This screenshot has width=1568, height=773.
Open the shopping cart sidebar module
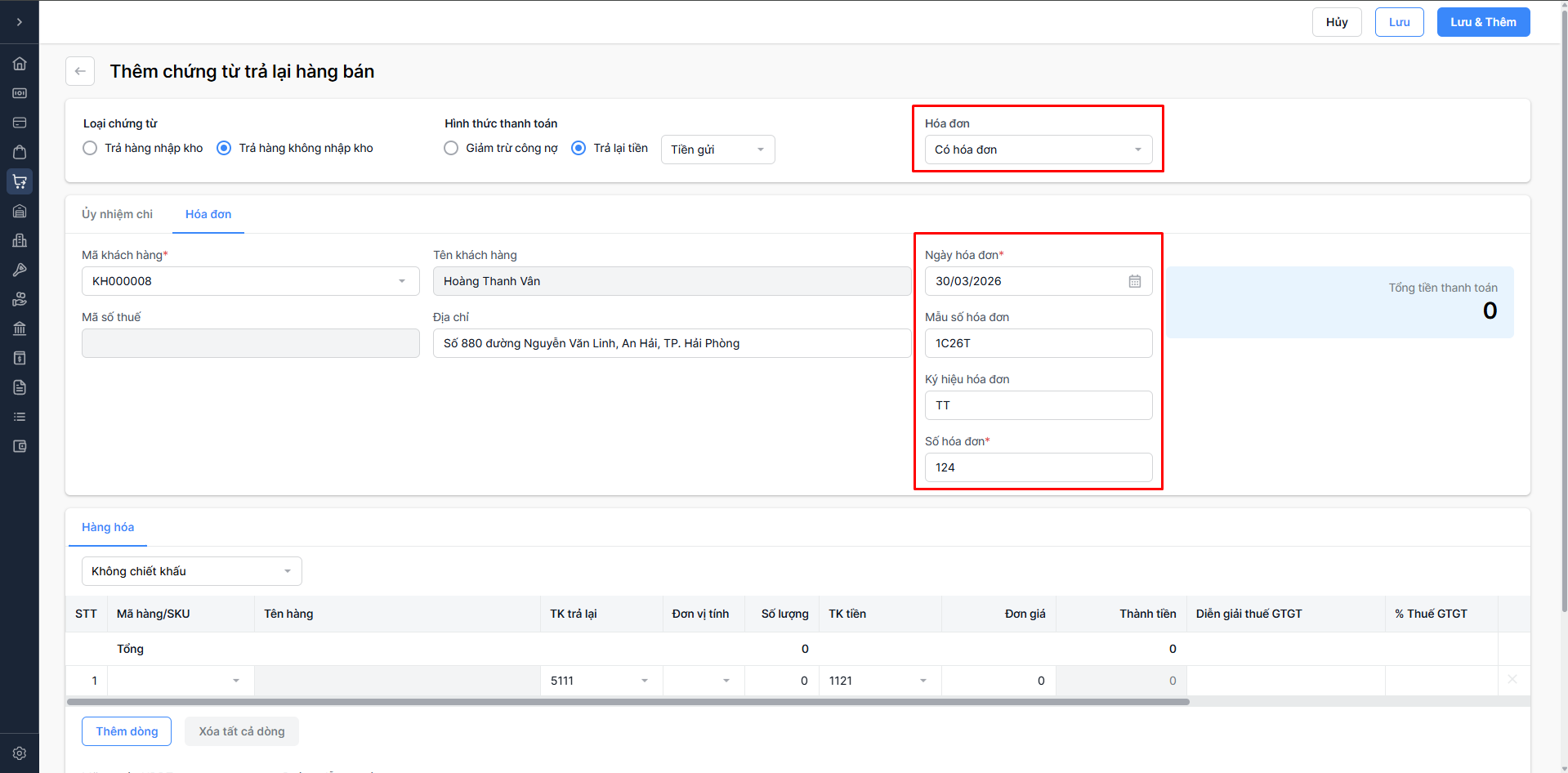click(x=20, y=181)
